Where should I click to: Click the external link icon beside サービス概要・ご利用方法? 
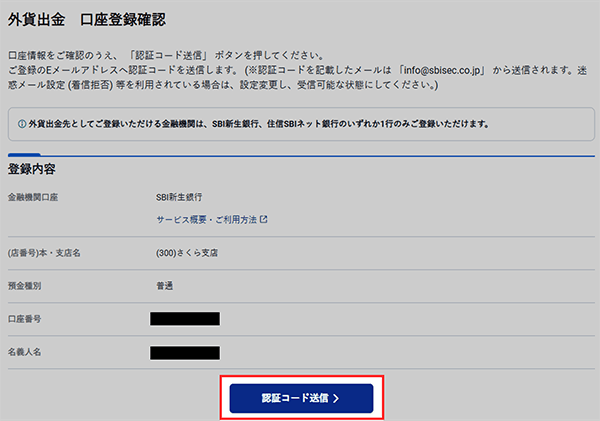point(264,219)
